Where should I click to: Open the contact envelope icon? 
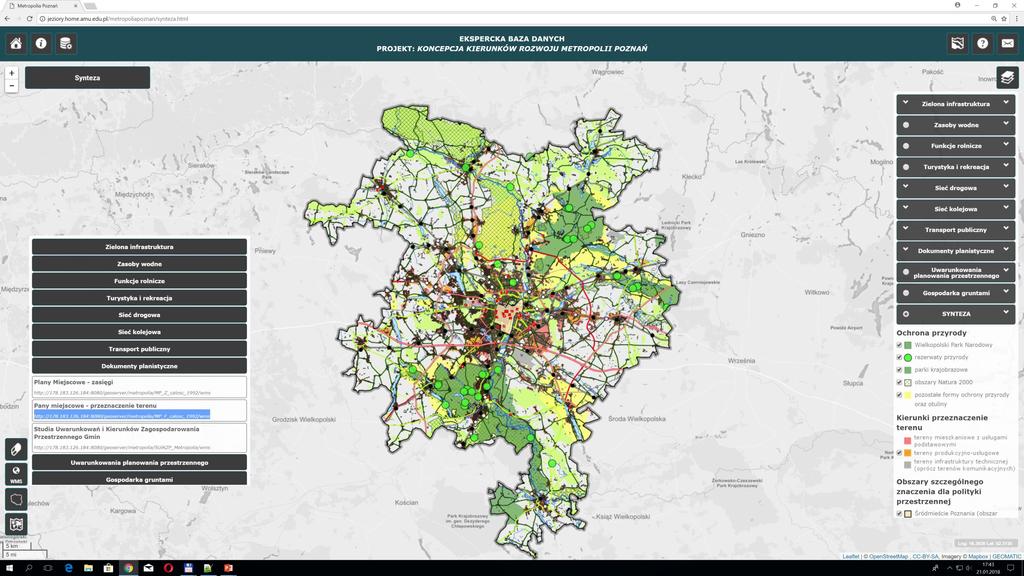(1008, 44)
